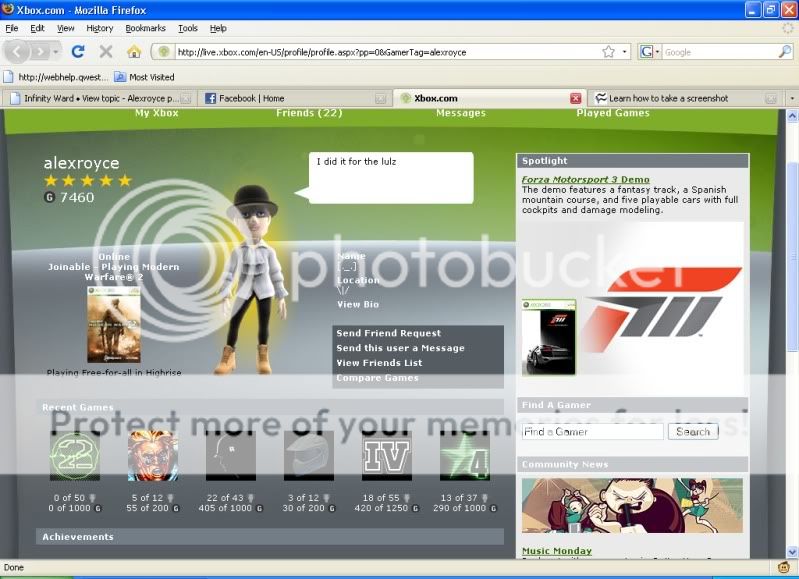Viewport: 799px width, 579px height.
Task: Open the Bookmarks menu
Action: tap(145, 28)
